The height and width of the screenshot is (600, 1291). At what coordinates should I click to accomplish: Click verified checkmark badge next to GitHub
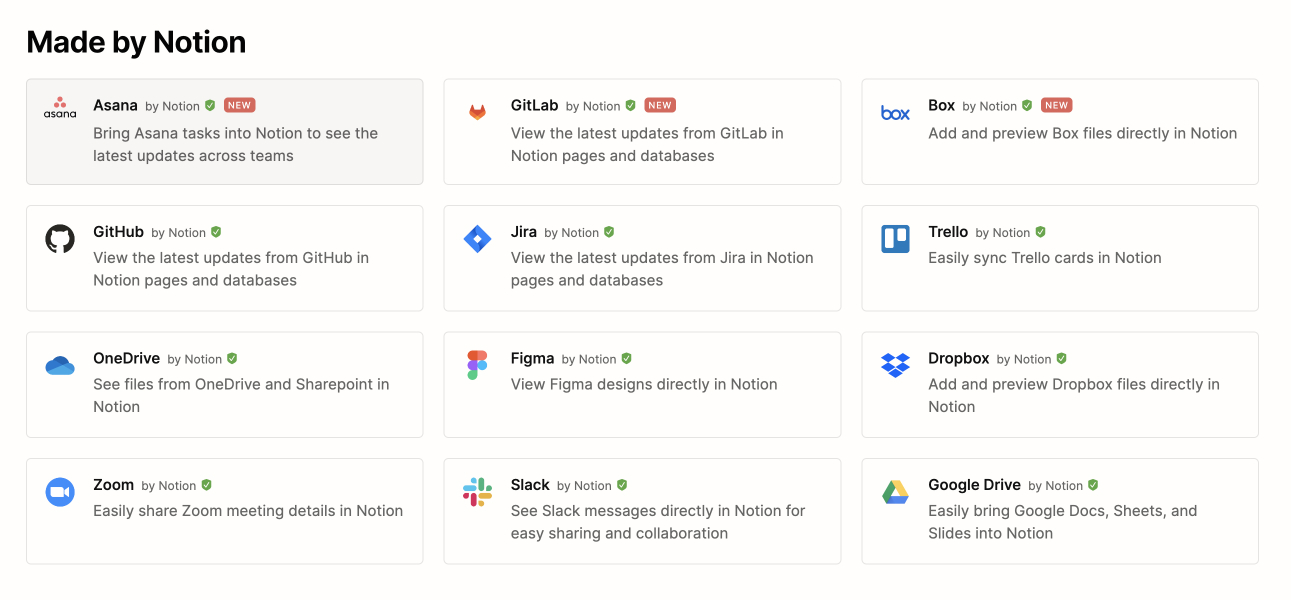click(x=216, y=232)
